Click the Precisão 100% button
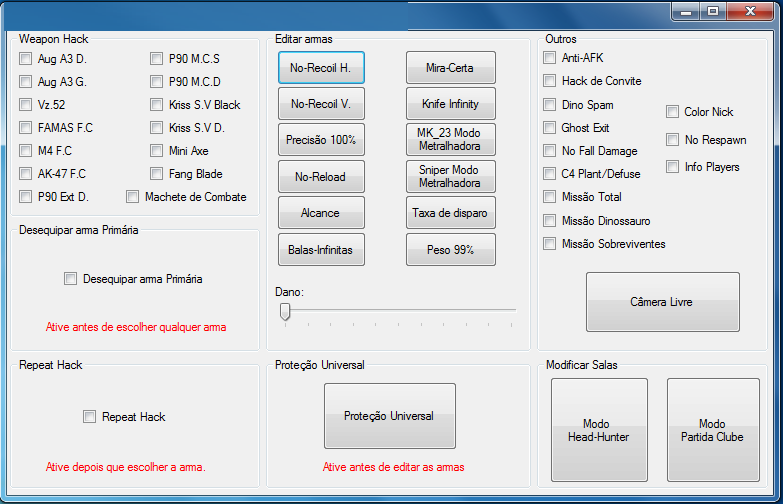The width and height of the screenshot is (783, 504). [x=321, y=140]
